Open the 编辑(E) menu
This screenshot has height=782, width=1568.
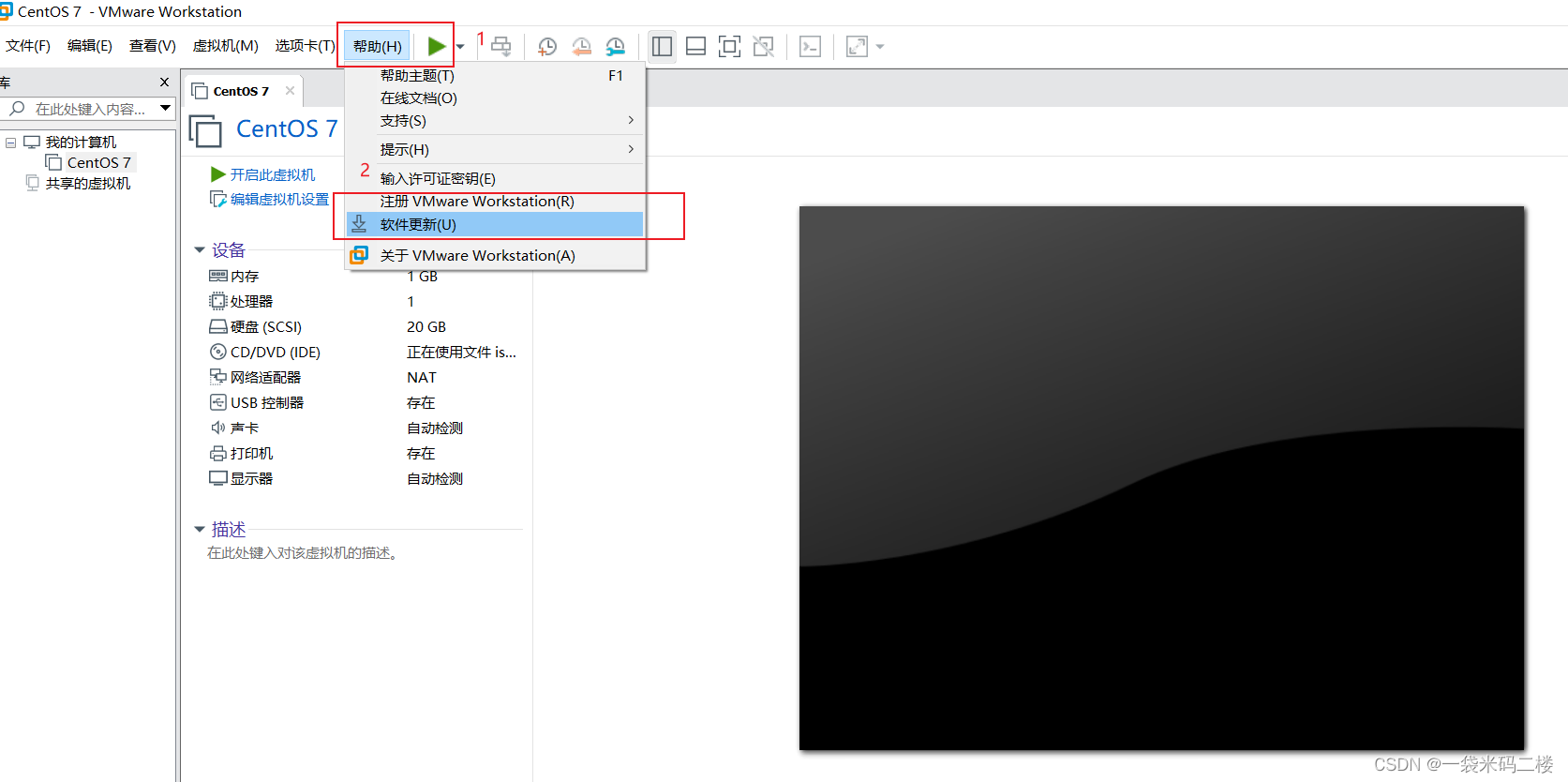pyautogui.click(x=90, y=45)
